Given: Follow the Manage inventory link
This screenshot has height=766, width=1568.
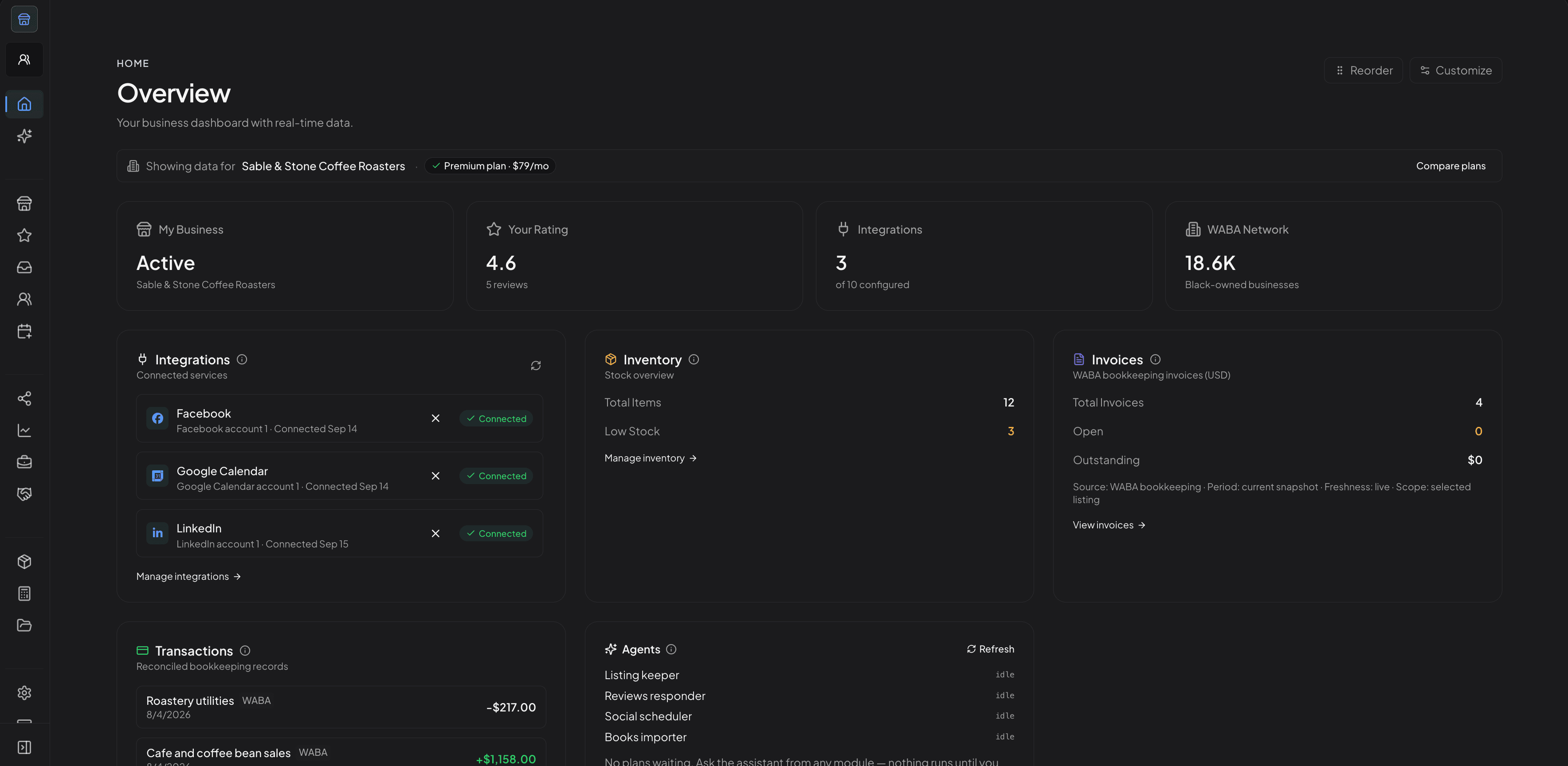Looking at the screenshot, I should 651,458.
